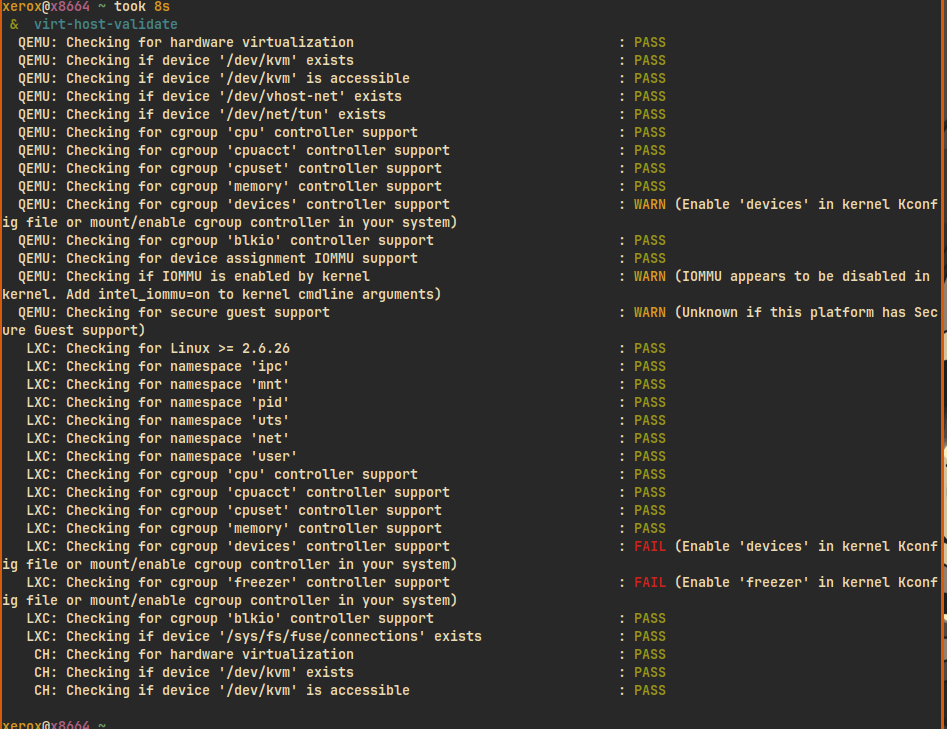Screen dimensions: 947x729
Task: Click the virt-host-validate command text
Action: pos(106,24)
